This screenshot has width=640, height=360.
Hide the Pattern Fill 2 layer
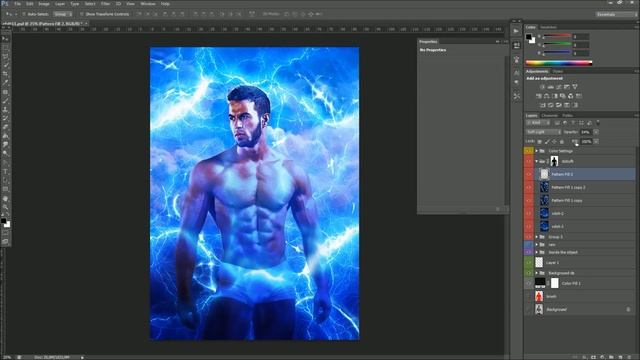(529, 174)
